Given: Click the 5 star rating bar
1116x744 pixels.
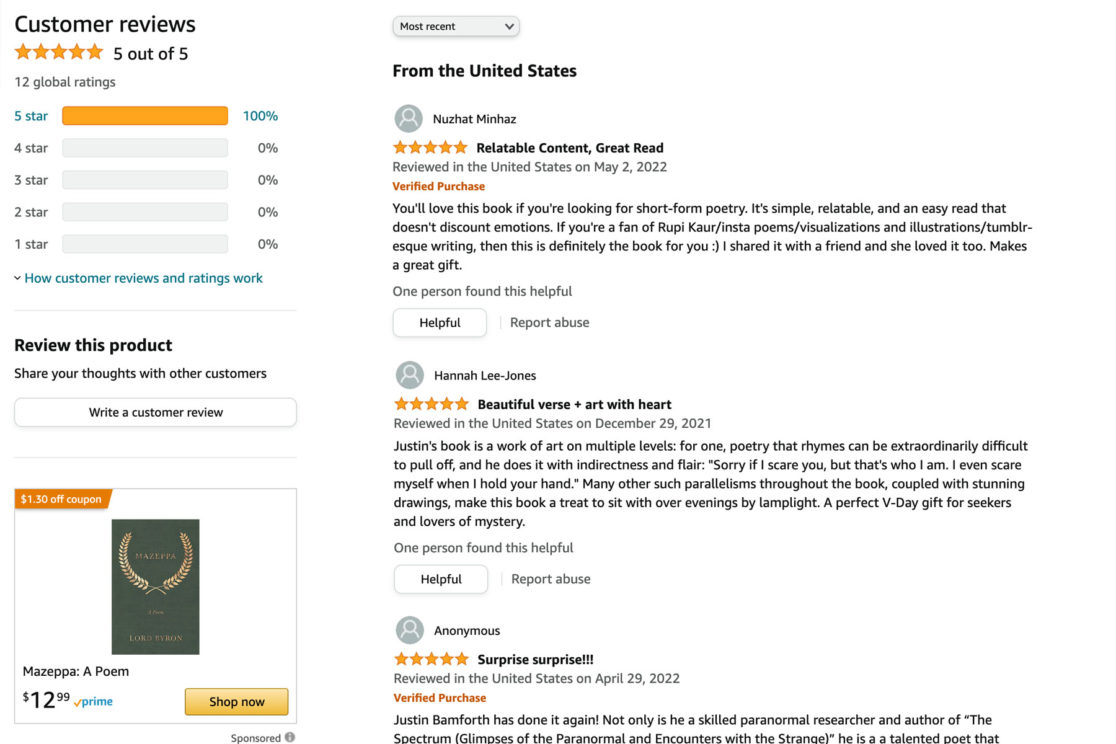Looking at the screenshot, I should tap(145, 116).
